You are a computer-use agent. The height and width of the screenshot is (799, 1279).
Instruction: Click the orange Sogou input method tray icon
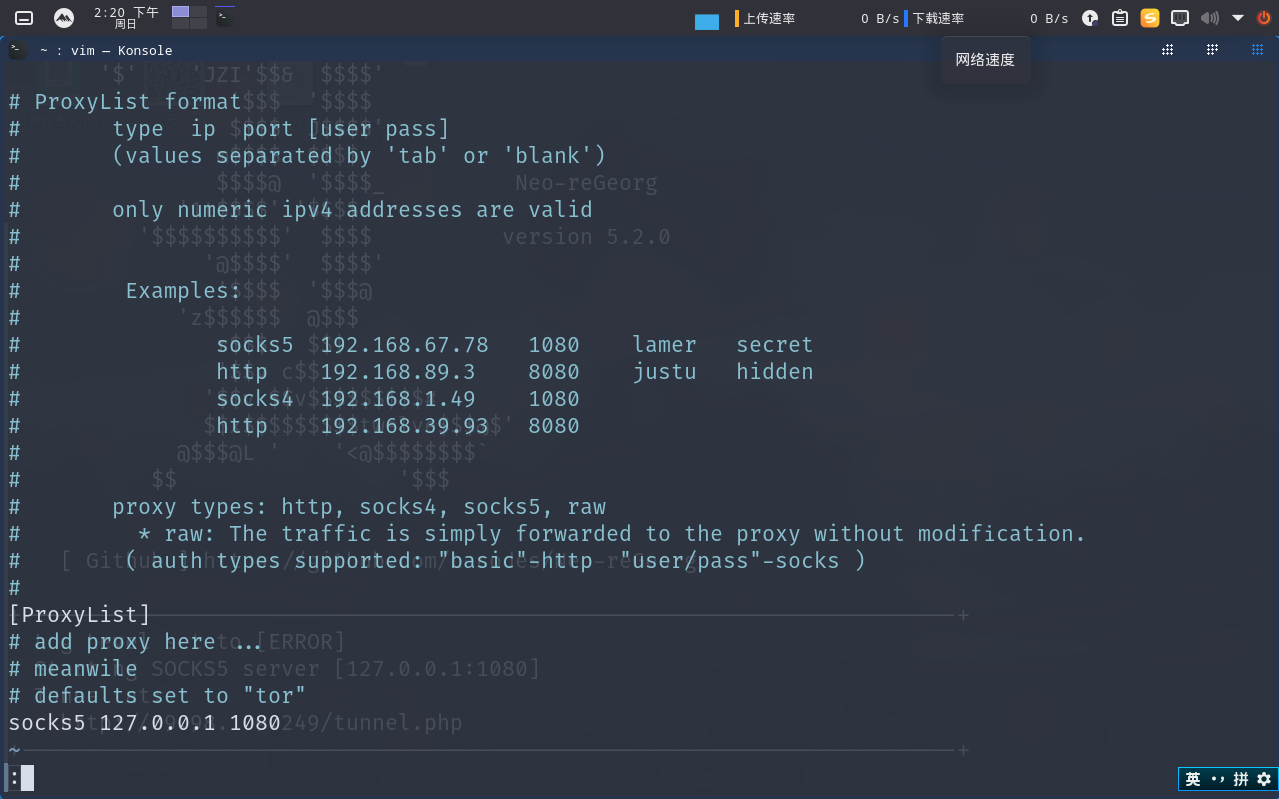coord(1150,18)
